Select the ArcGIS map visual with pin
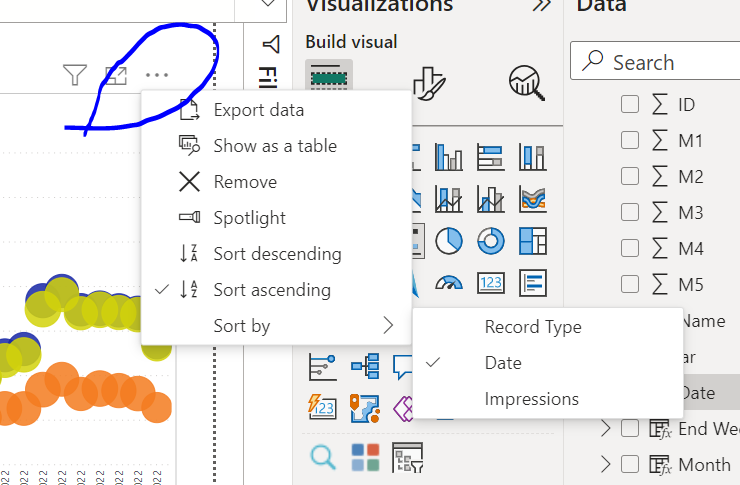This screenshot has height=485, width=740. tap(365, 409)
